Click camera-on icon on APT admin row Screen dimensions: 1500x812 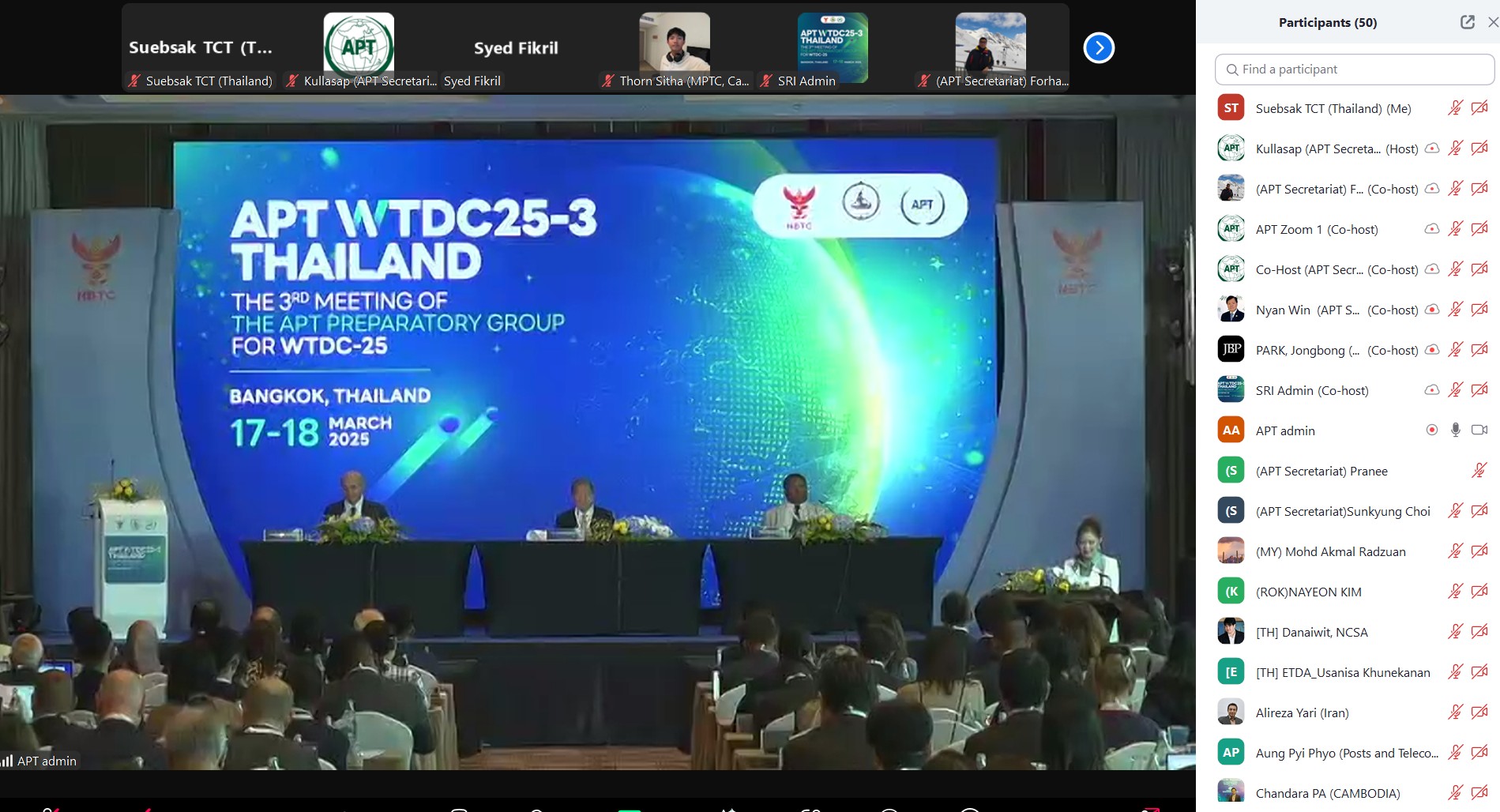tap(1479, 430)
